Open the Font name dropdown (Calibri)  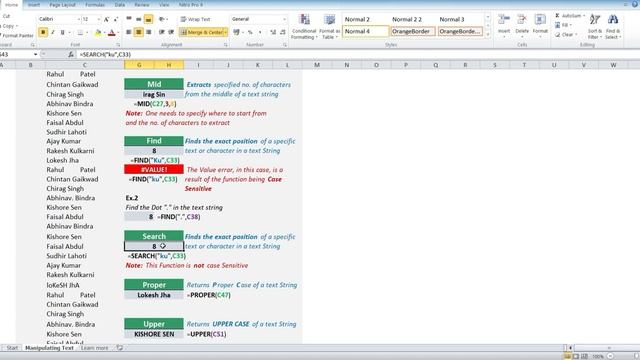pos(78,19)
